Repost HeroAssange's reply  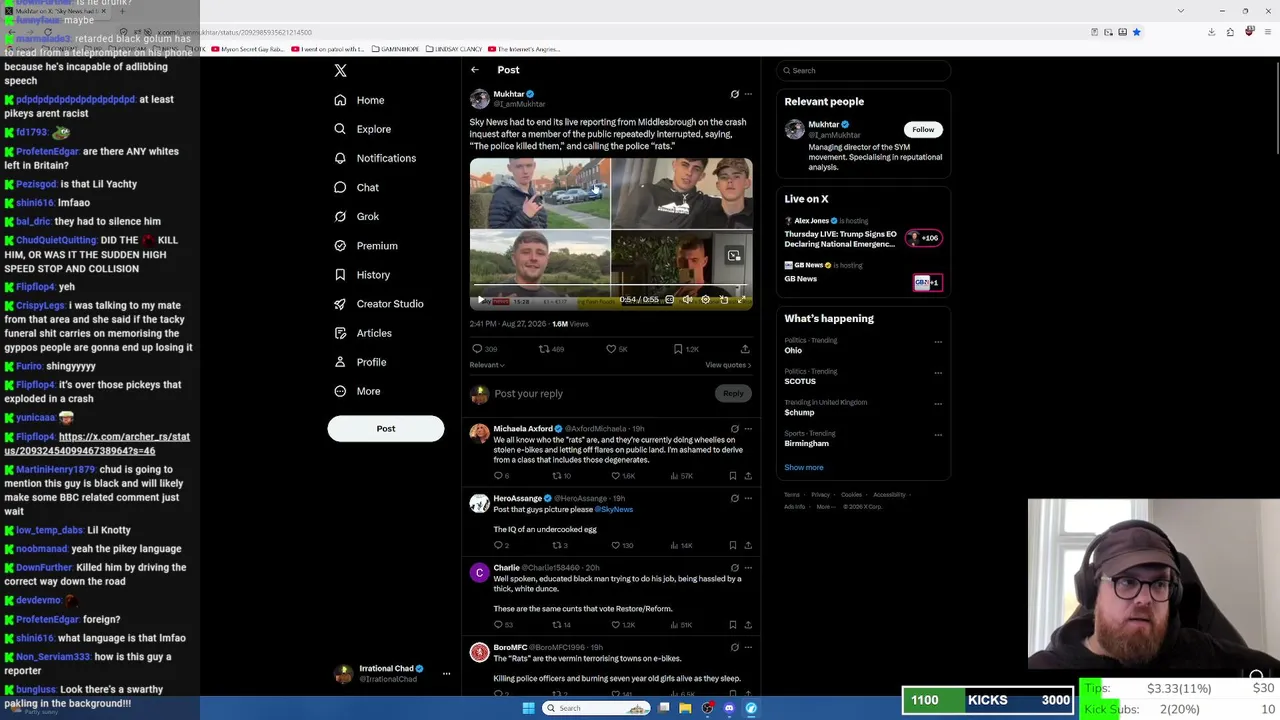pos(557,545)
